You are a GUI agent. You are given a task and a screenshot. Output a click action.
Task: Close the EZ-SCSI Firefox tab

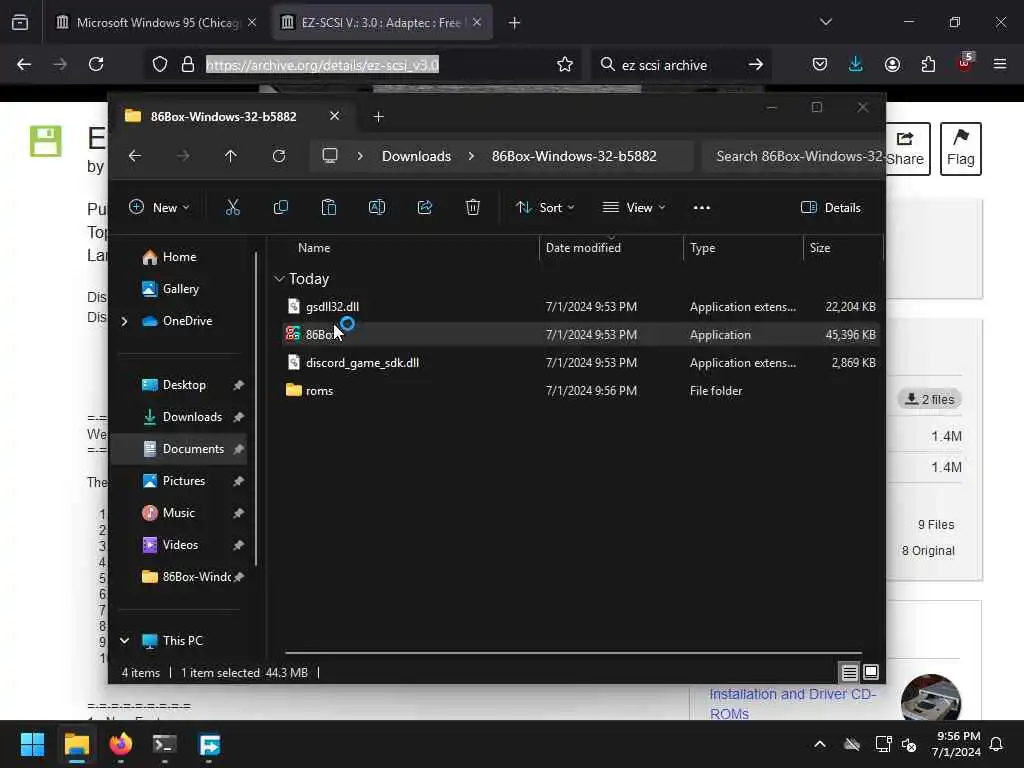[x=477, y=23]
